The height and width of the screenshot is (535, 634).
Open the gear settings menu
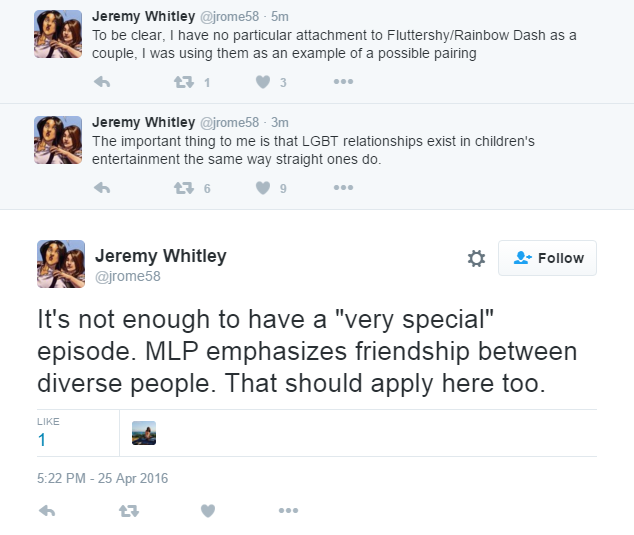click(476, 258)
